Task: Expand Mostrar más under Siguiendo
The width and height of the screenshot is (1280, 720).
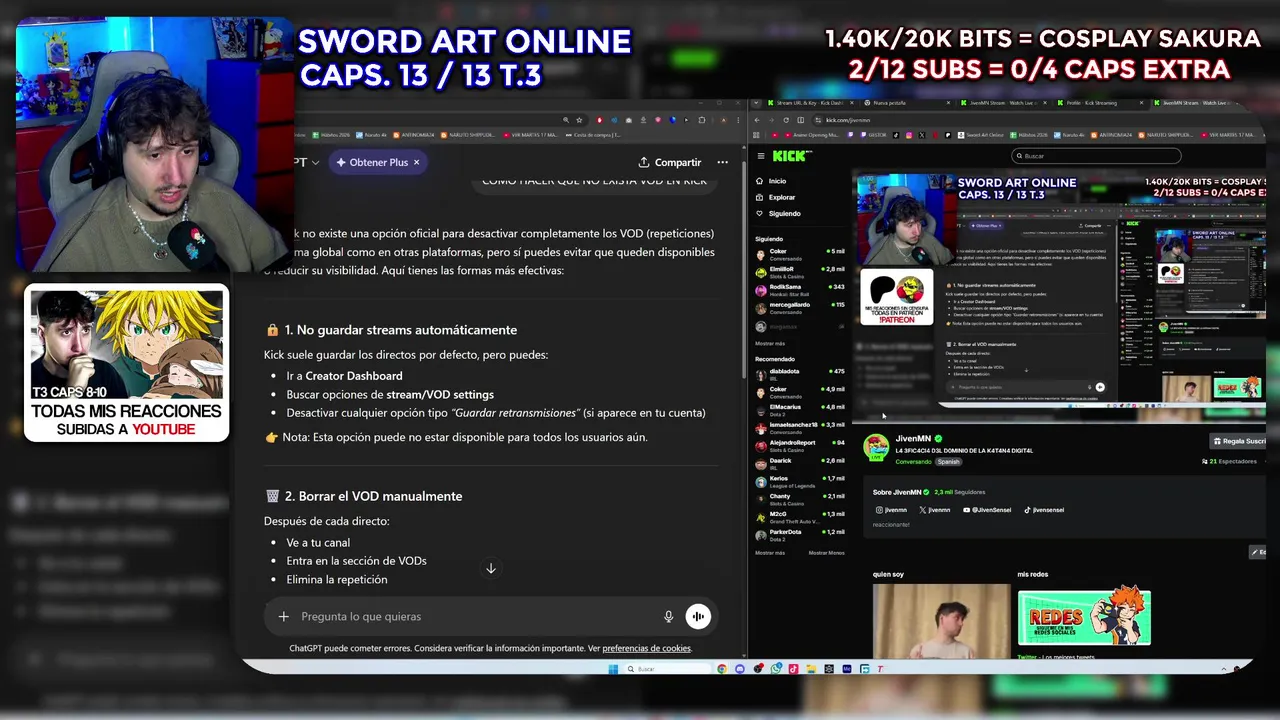Action: (770, 343)
